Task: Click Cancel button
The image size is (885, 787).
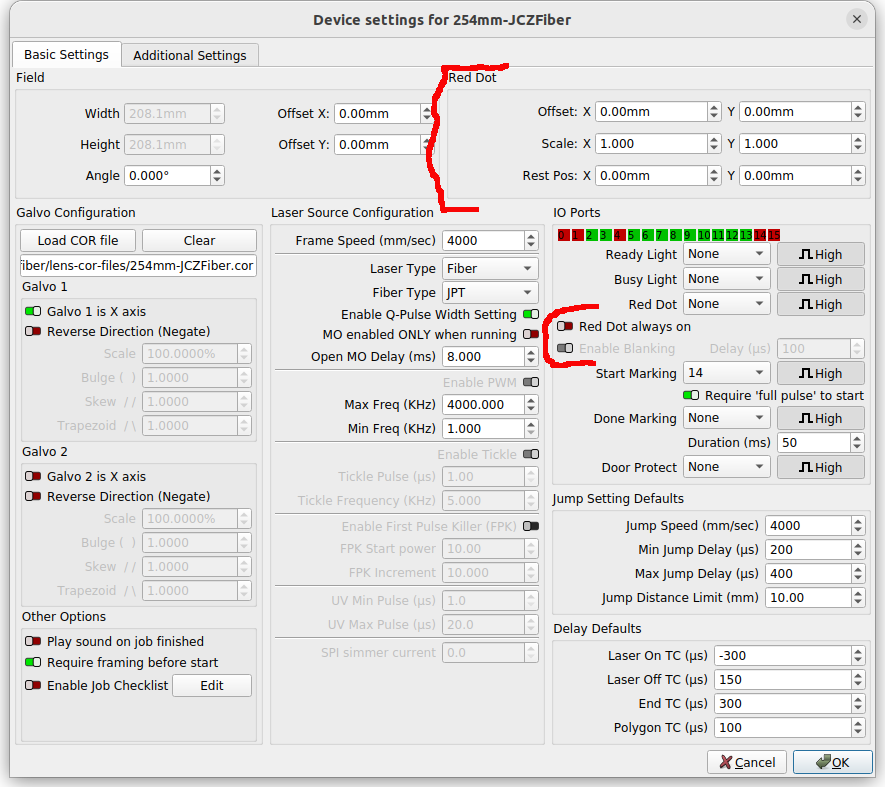Action: tap(748, 763)
